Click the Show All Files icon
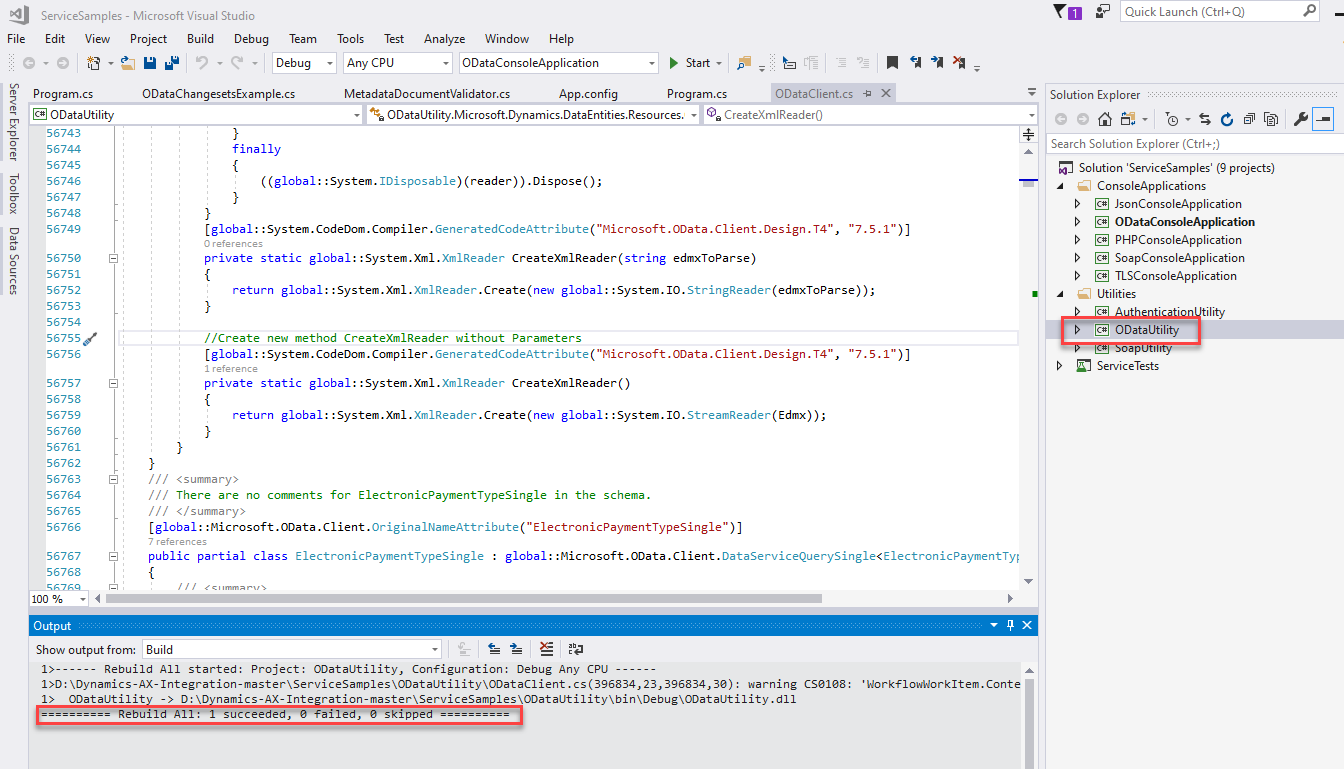1344x769 pixels. (1271, 119)
